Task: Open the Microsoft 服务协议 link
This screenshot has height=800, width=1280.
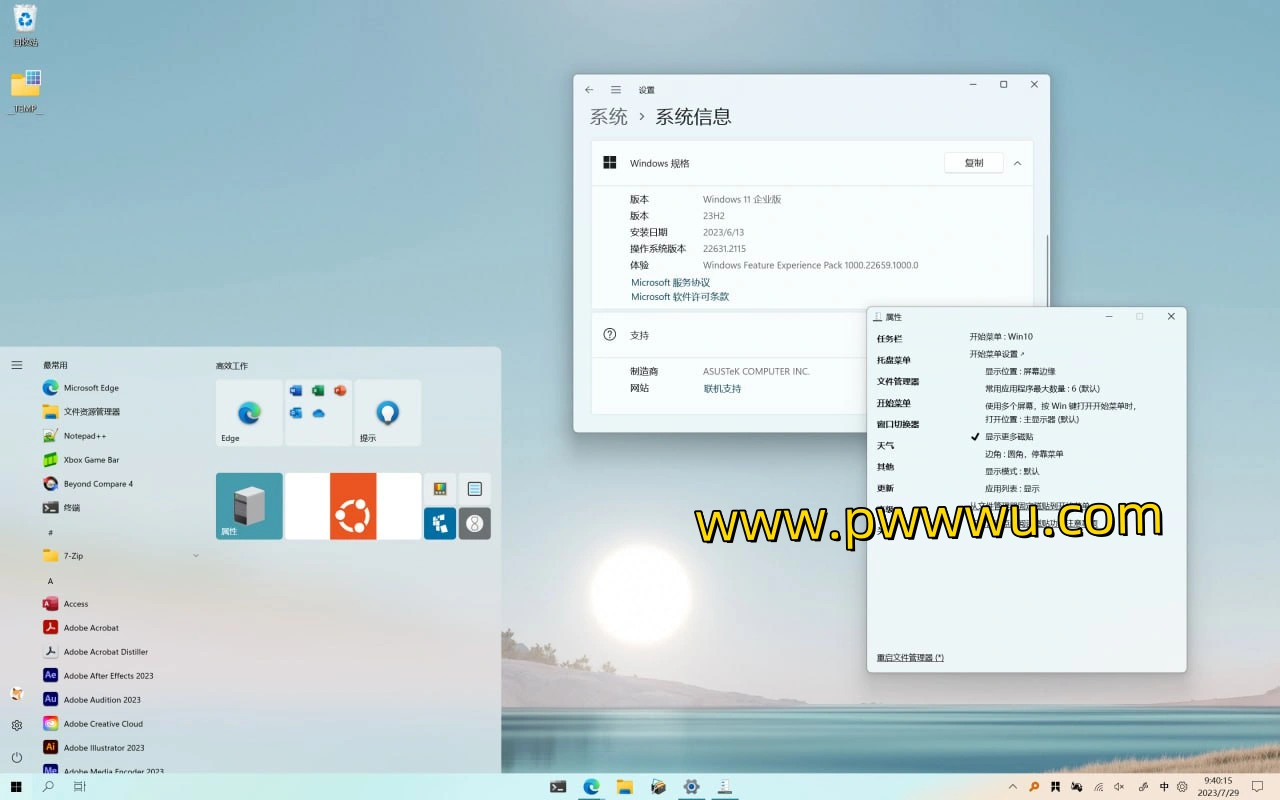Action: (670, 283)
